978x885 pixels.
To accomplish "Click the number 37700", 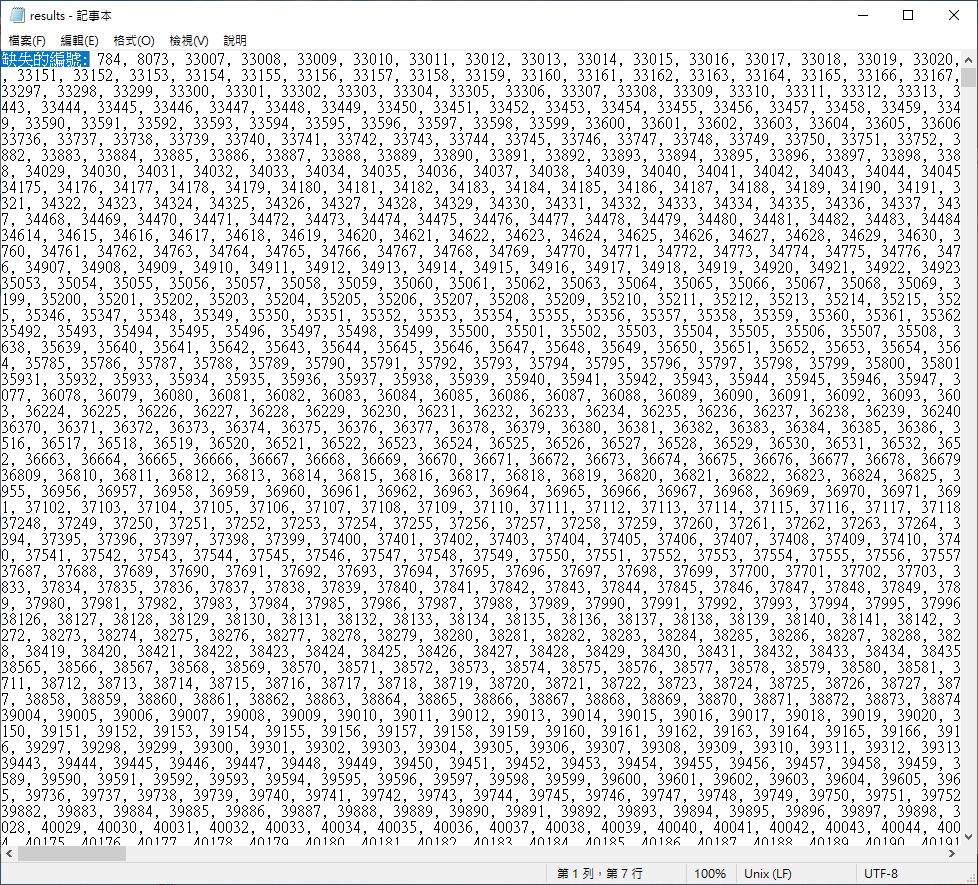I will coord(749,571).
